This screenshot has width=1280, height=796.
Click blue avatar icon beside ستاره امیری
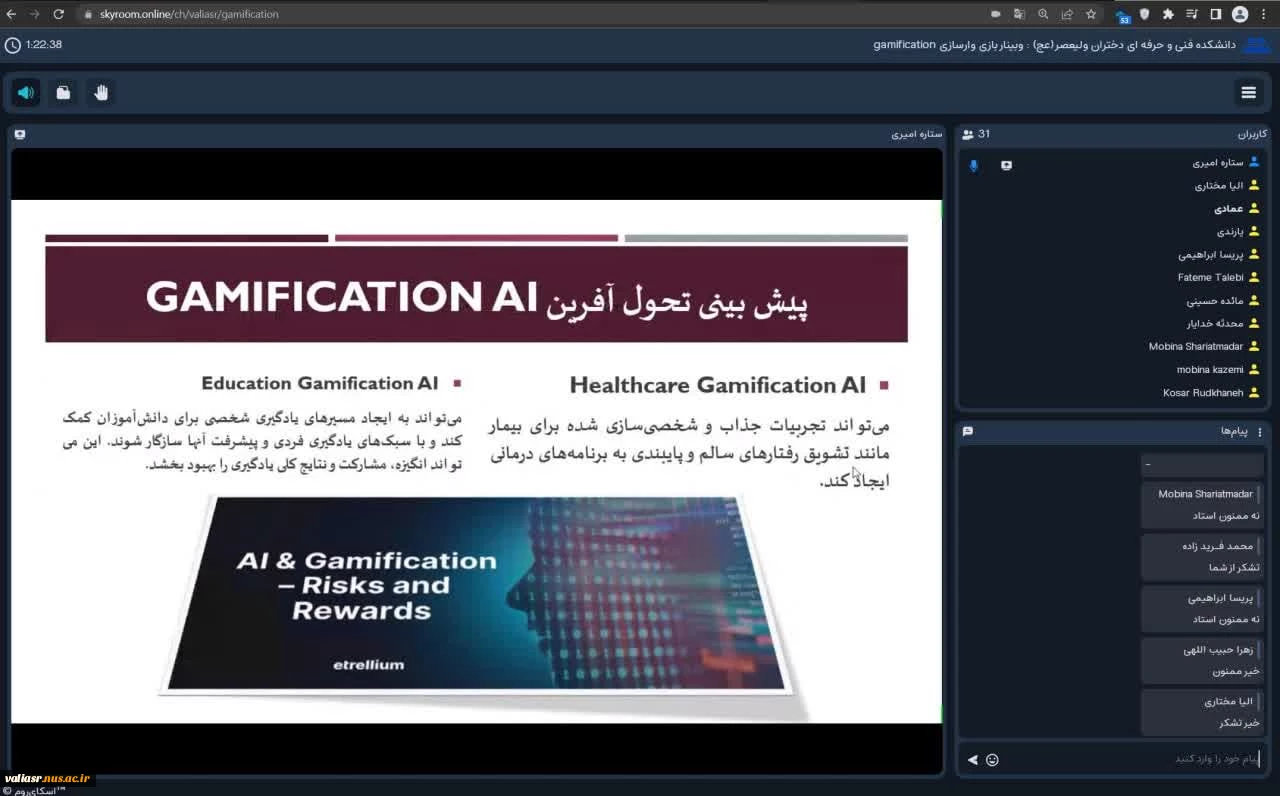click(x=1254, y=162)
